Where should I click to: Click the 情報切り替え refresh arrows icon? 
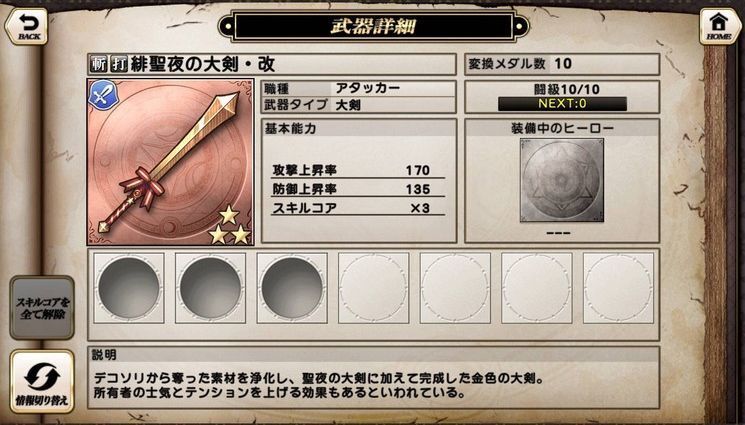tap(42, 375)
